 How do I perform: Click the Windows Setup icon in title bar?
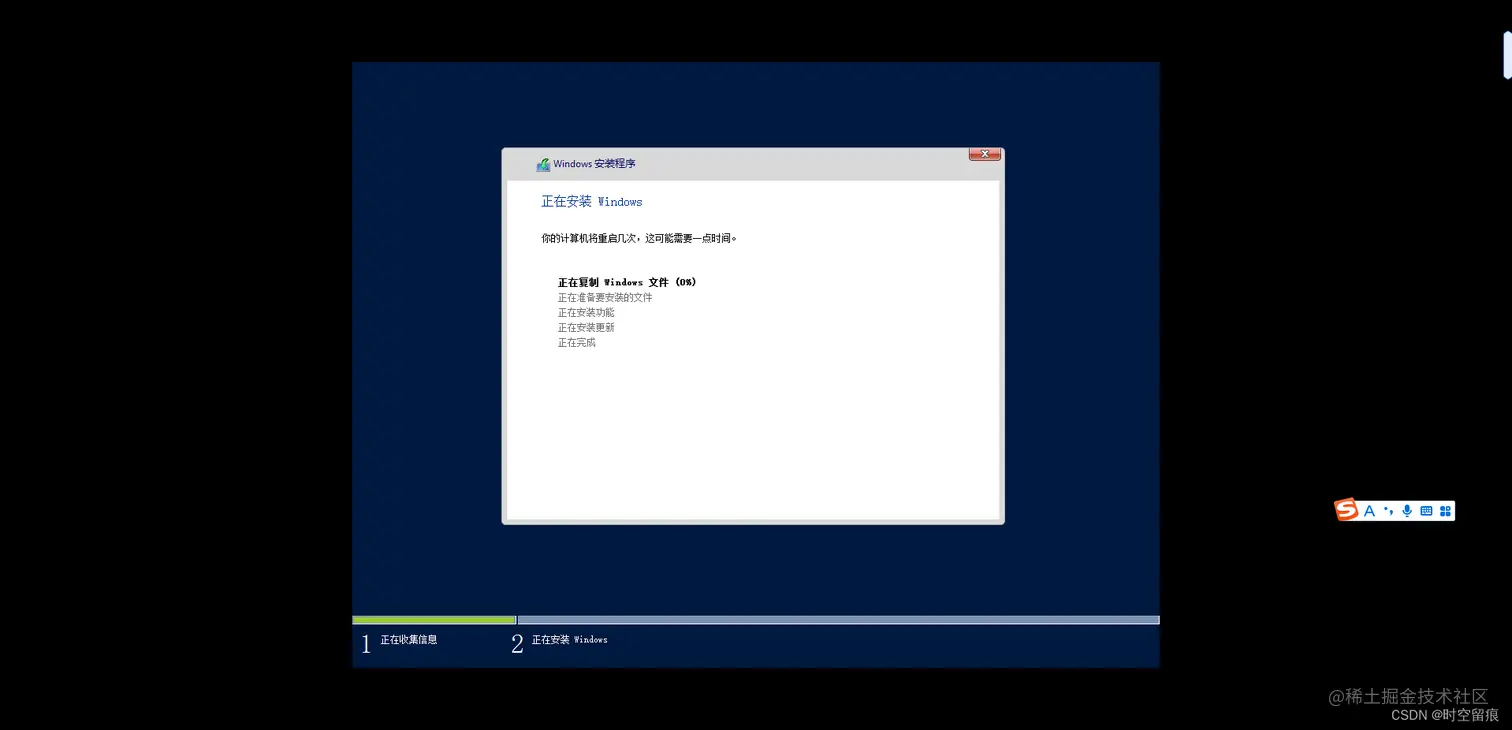coord(543,164)
